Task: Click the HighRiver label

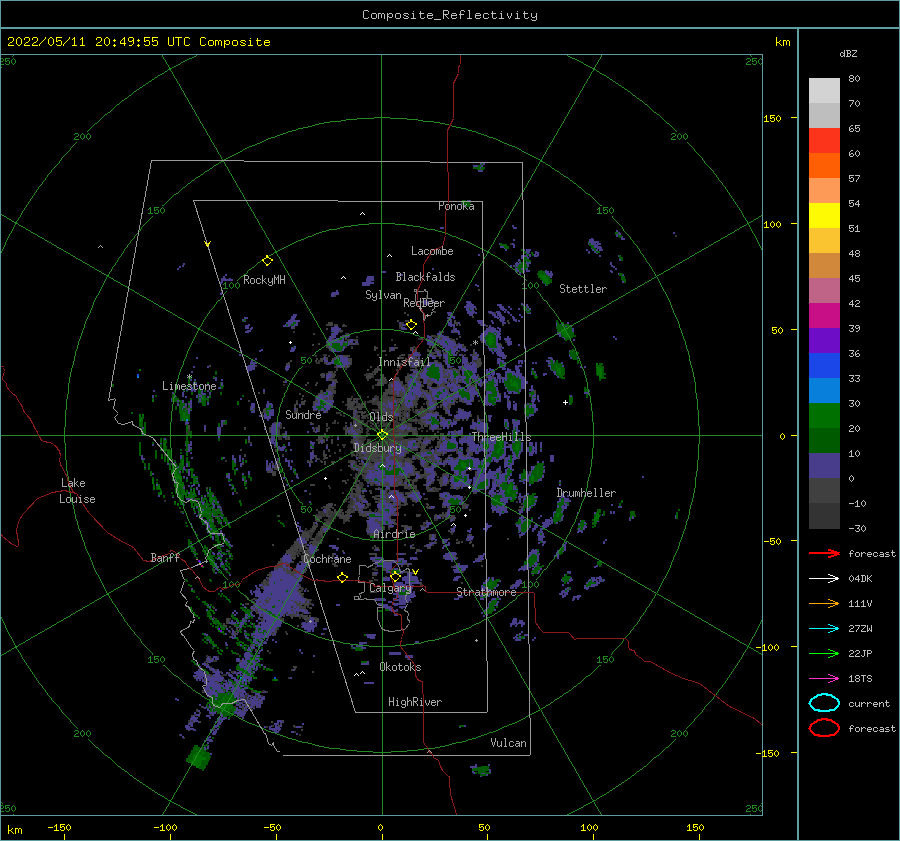Action: click(415, 702)
